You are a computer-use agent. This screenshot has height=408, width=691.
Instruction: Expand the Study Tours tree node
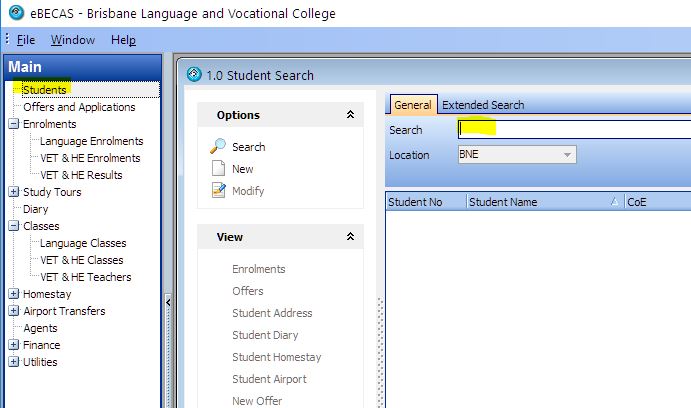tap(13, 192)
